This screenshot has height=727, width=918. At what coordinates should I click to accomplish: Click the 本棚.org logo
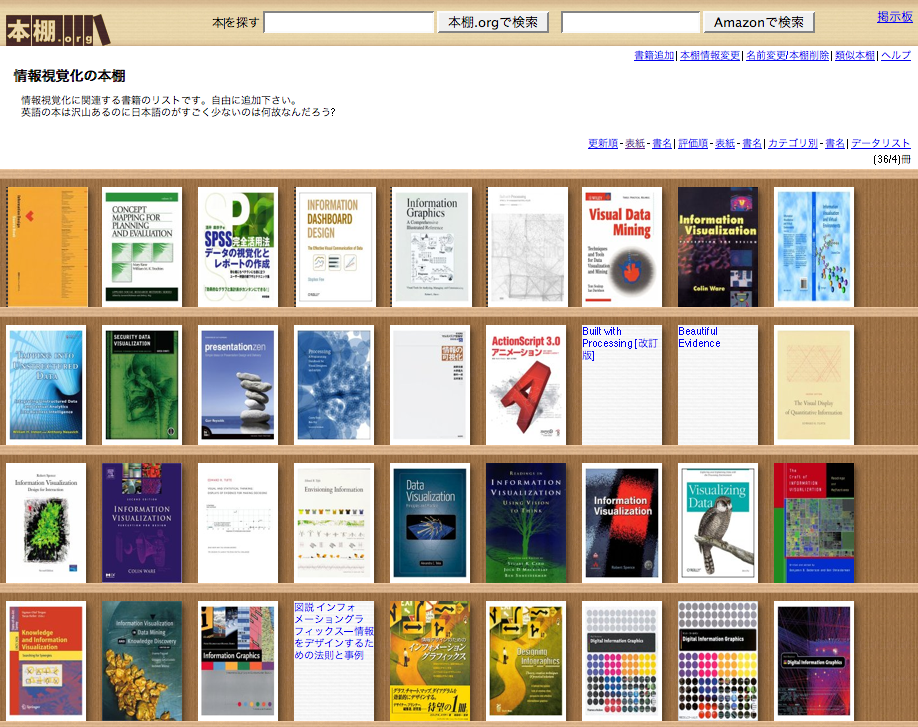[x=57, y=29]
